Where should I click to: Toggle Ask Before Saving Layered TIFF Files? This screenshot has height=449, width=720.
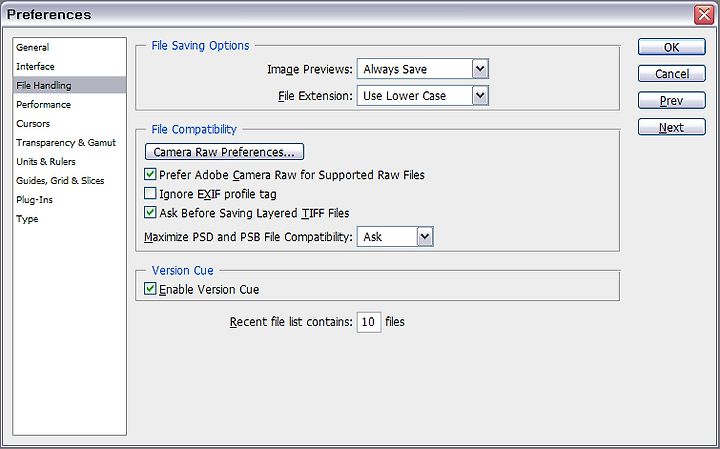point(150,213)
